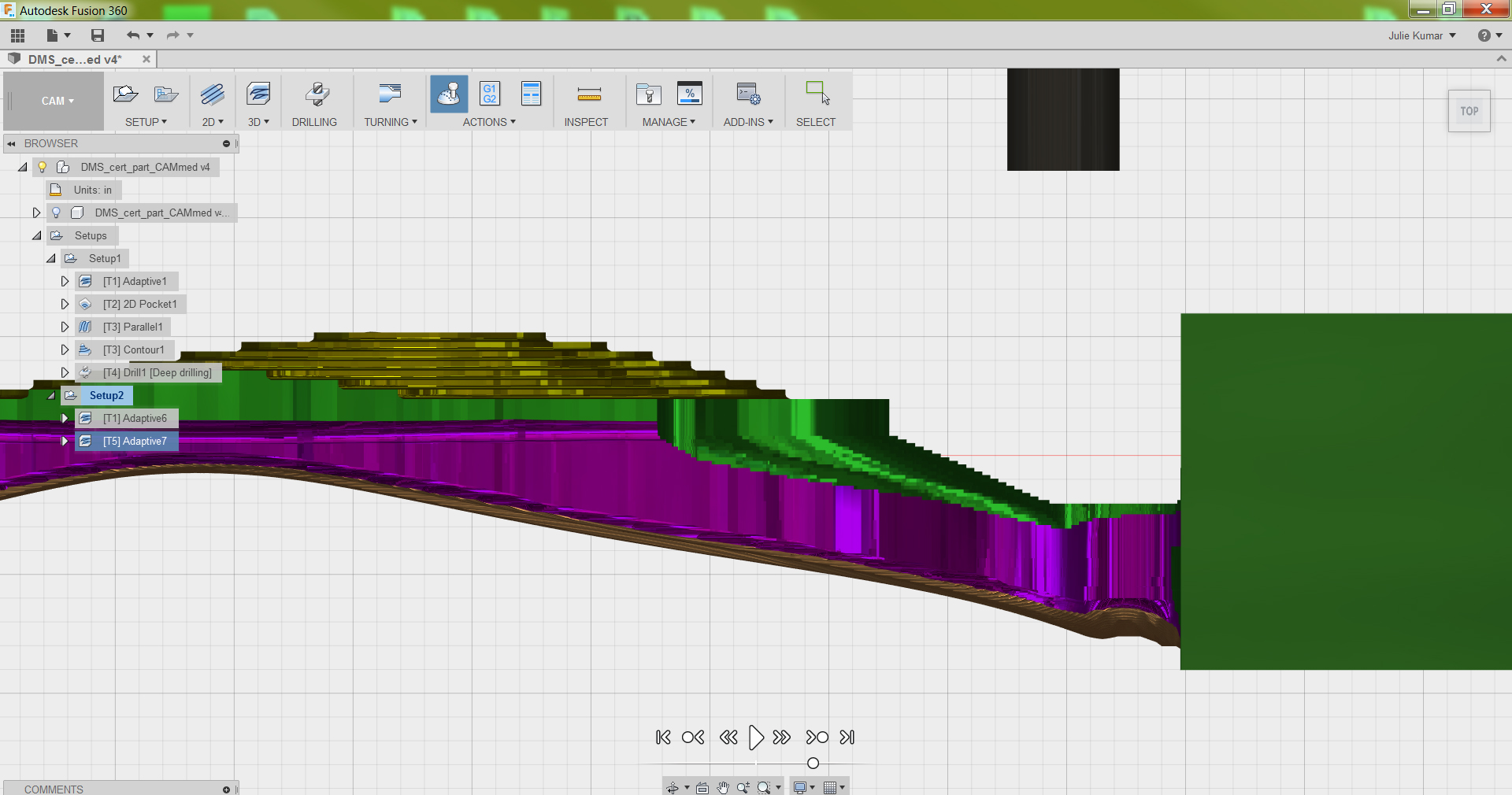The height and width of the screenshot is (795, 1512).
Task: Toggle visibility lightbulb of DMS_cert_part_CAMmed v4 root
Action: click(x=43, y=167)
